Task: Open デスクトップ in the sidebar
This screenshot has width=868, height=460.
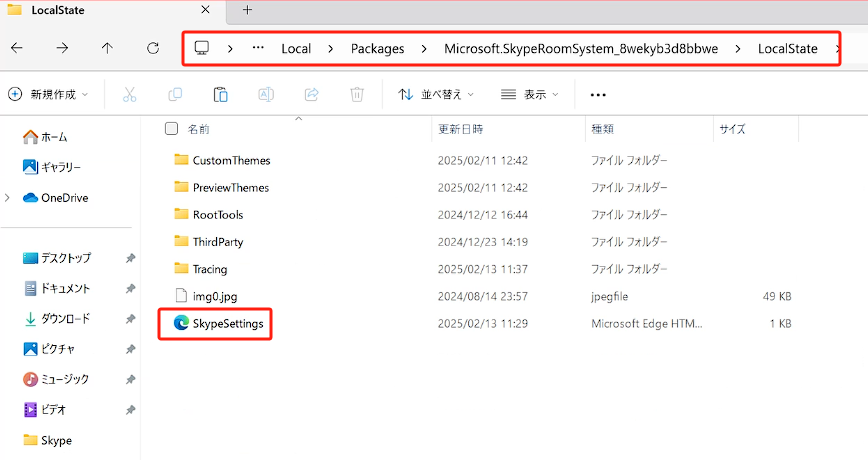Action: pos(57,258)
